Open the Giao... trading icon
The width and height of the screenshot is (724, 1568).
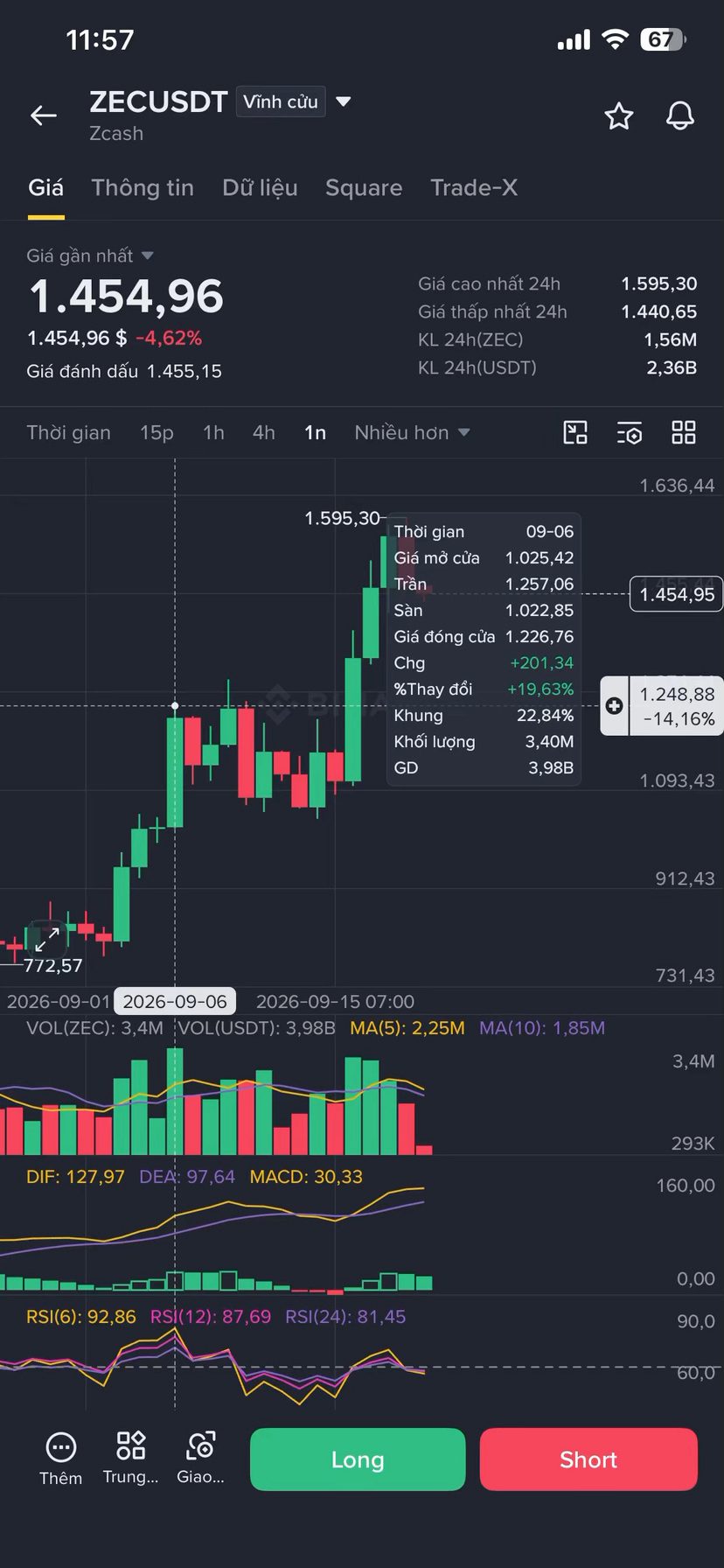pos(201,1445)
